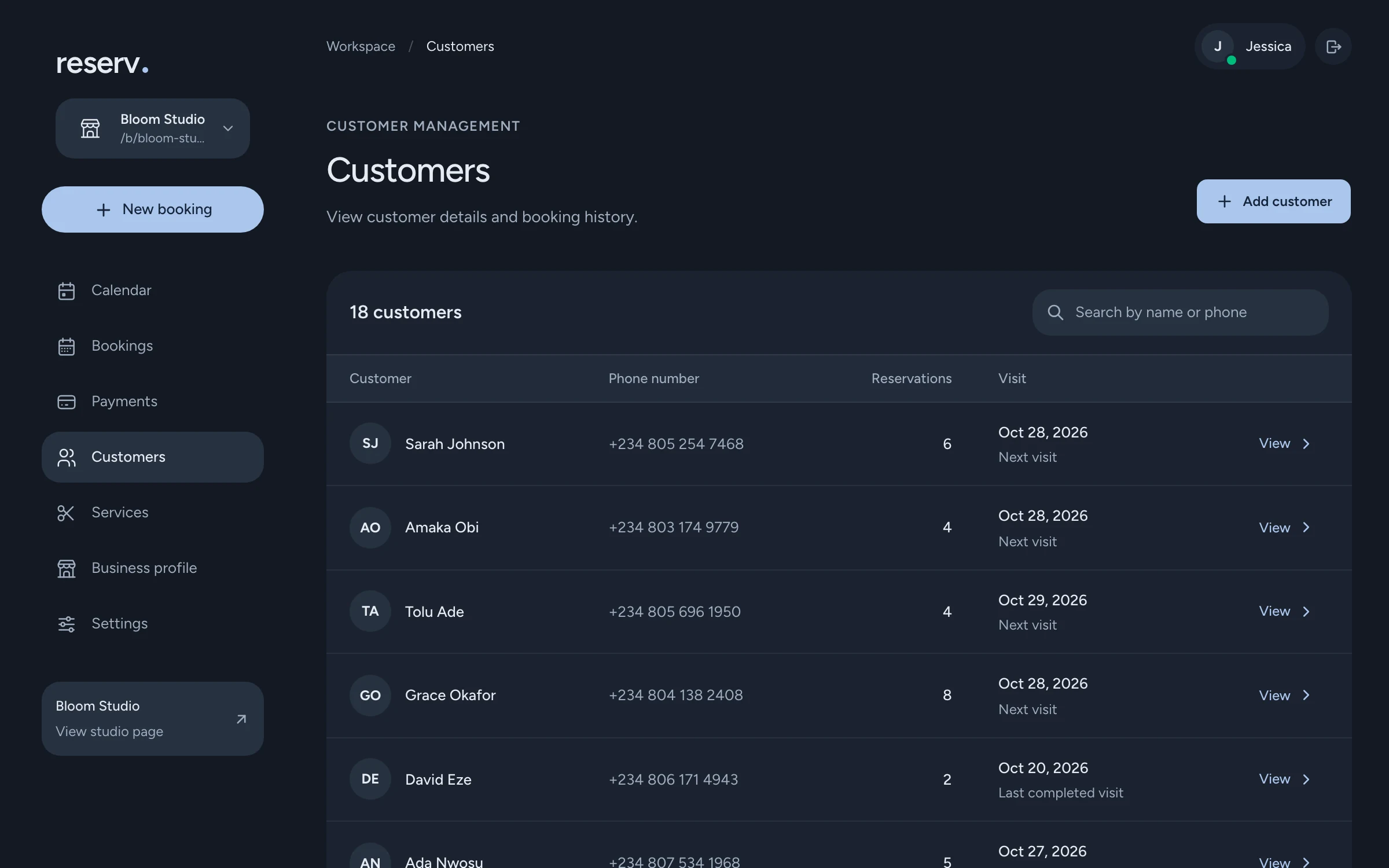Click phone number +234 805 696 1950
This screenshot has height=868, width=1389.
click(674, 612)
